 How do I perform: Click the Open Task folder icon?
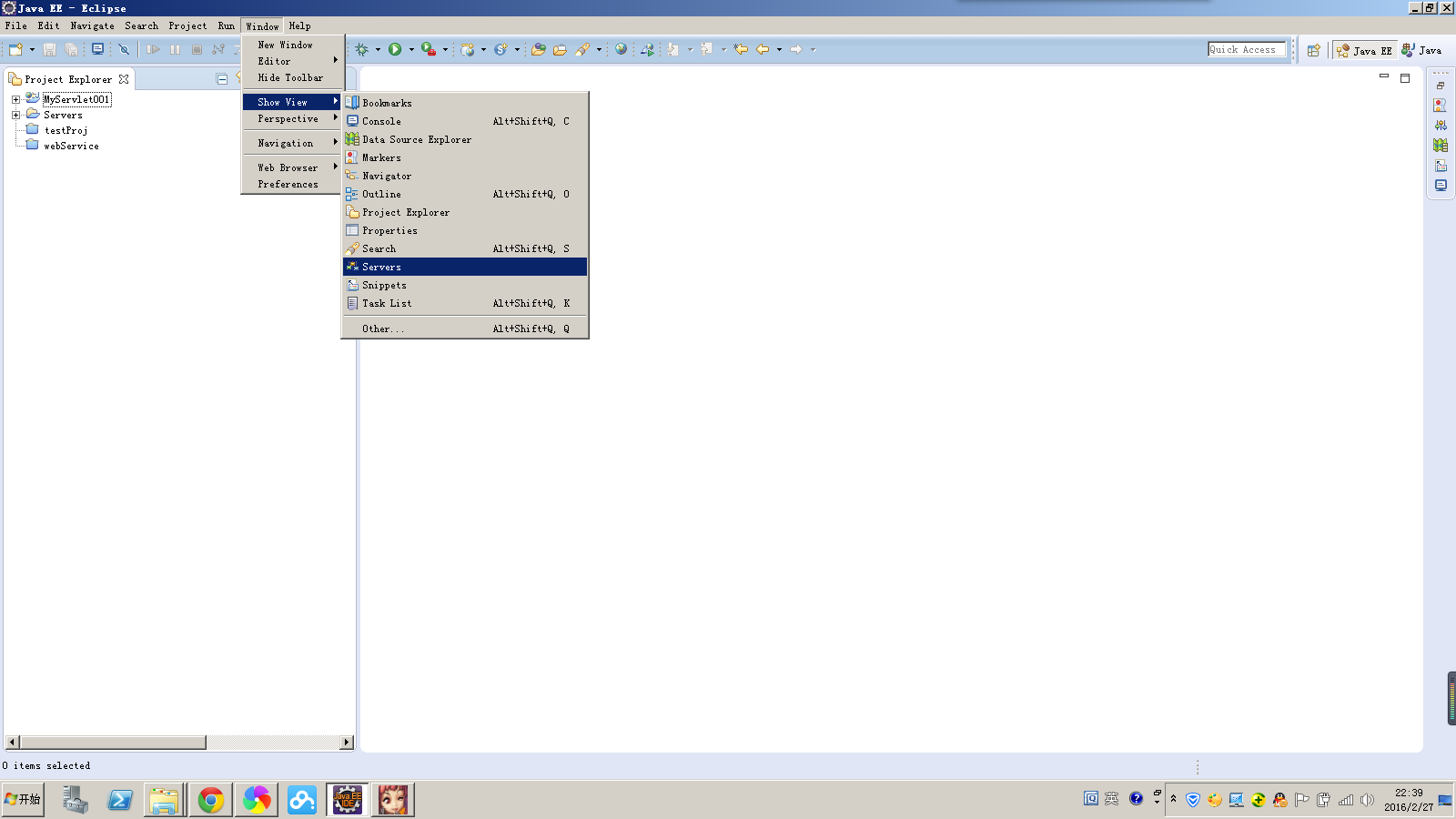click(560, 50)
